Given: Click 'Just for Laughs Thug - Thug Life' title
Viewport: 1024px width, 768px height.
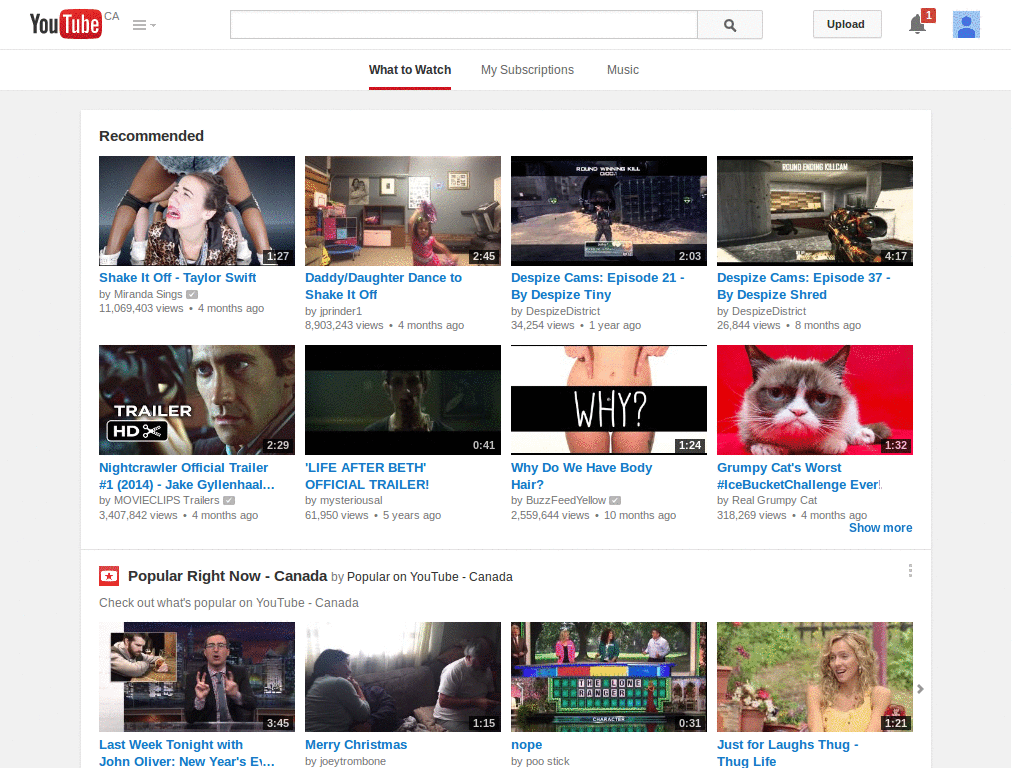Looking at the screenshot, I should point(788,753).
